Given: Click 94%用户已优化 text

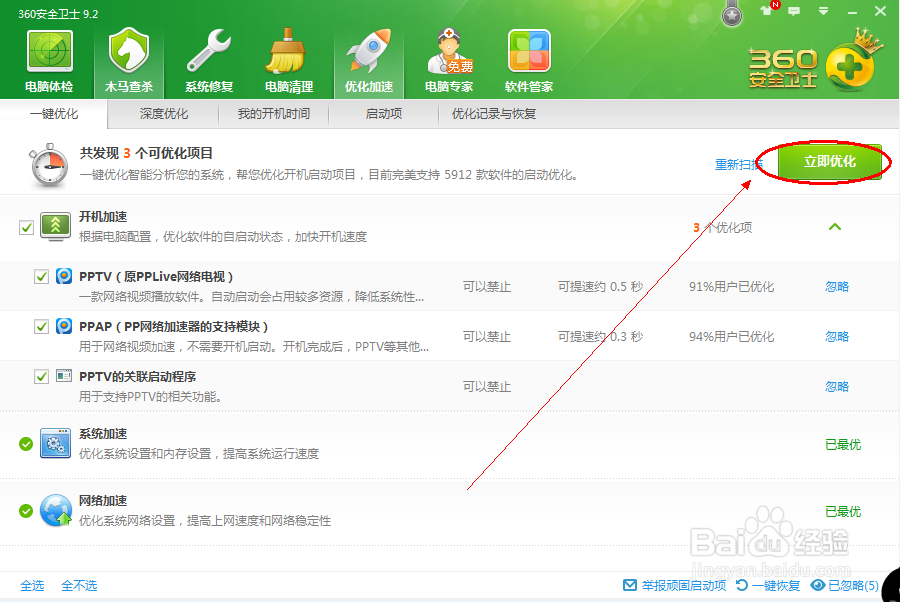Looking at the screenshot, I should tap(731, 336).
